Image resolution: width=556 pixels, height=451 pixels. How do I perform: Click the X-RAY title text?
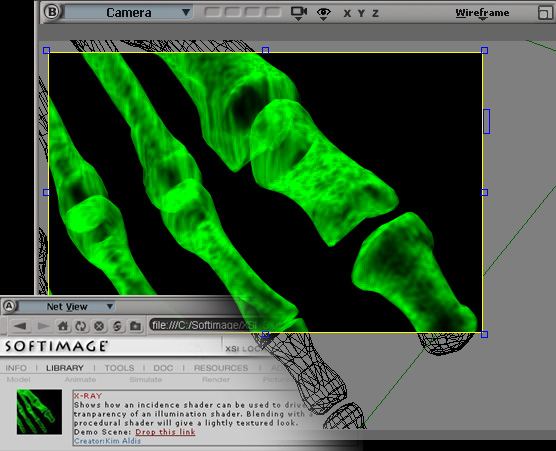(88, 396)
